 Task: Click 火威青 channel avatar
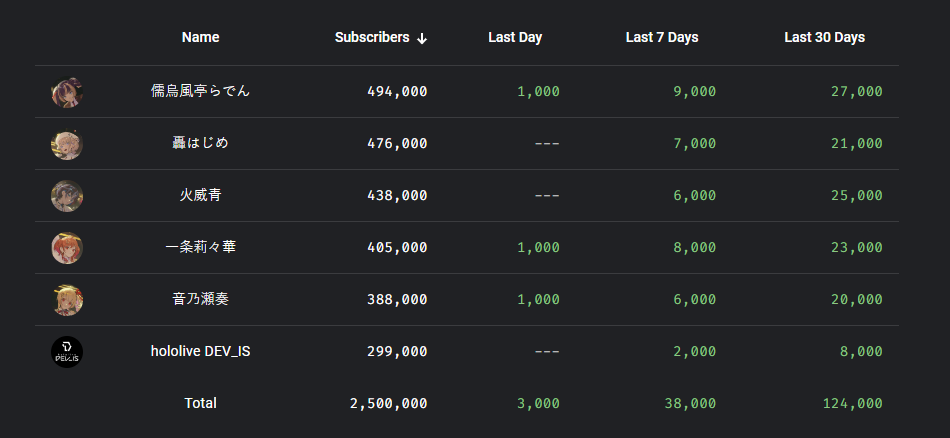[x=67, y=196]
